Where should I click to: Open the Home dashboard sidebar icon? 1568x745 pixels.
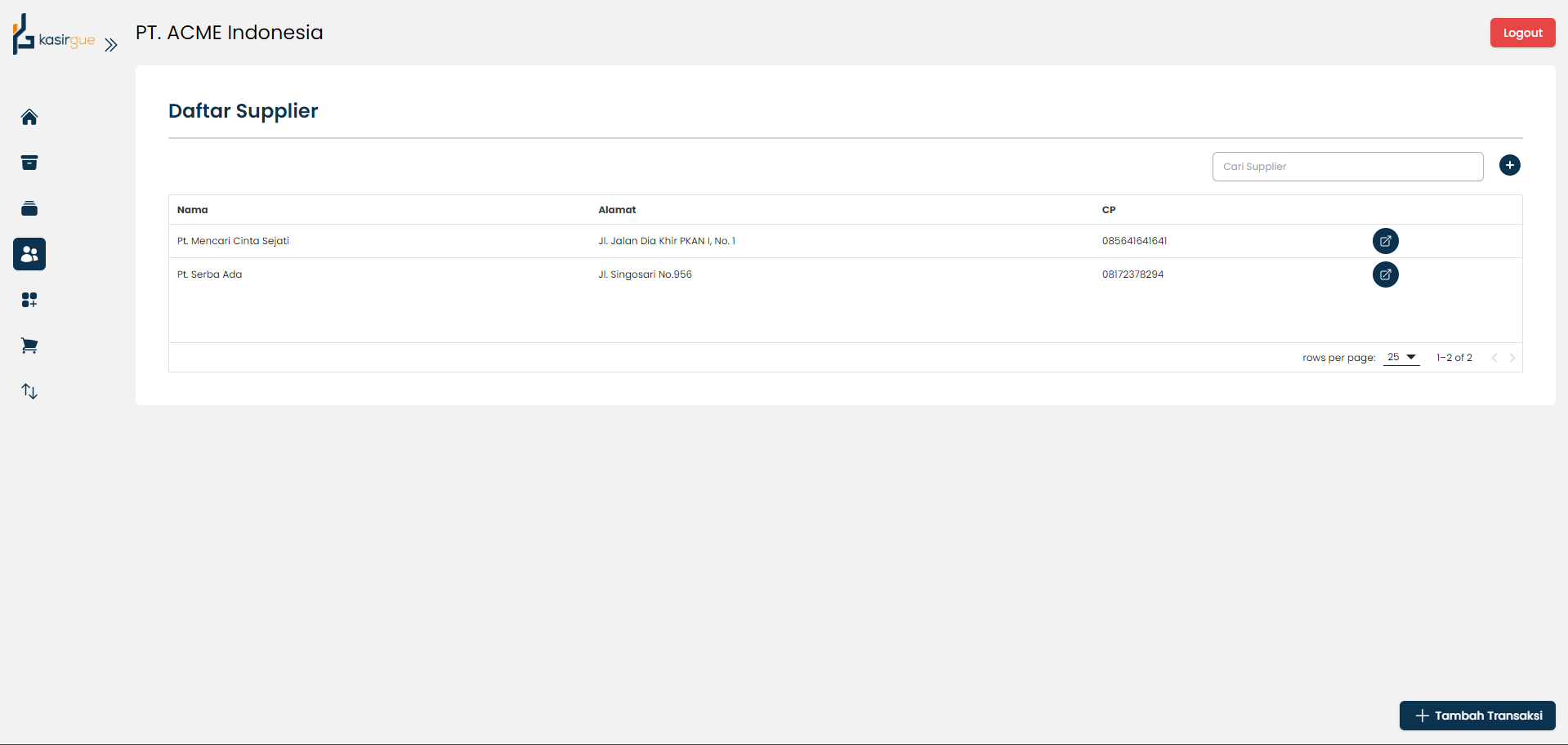[x=29, y=117]
